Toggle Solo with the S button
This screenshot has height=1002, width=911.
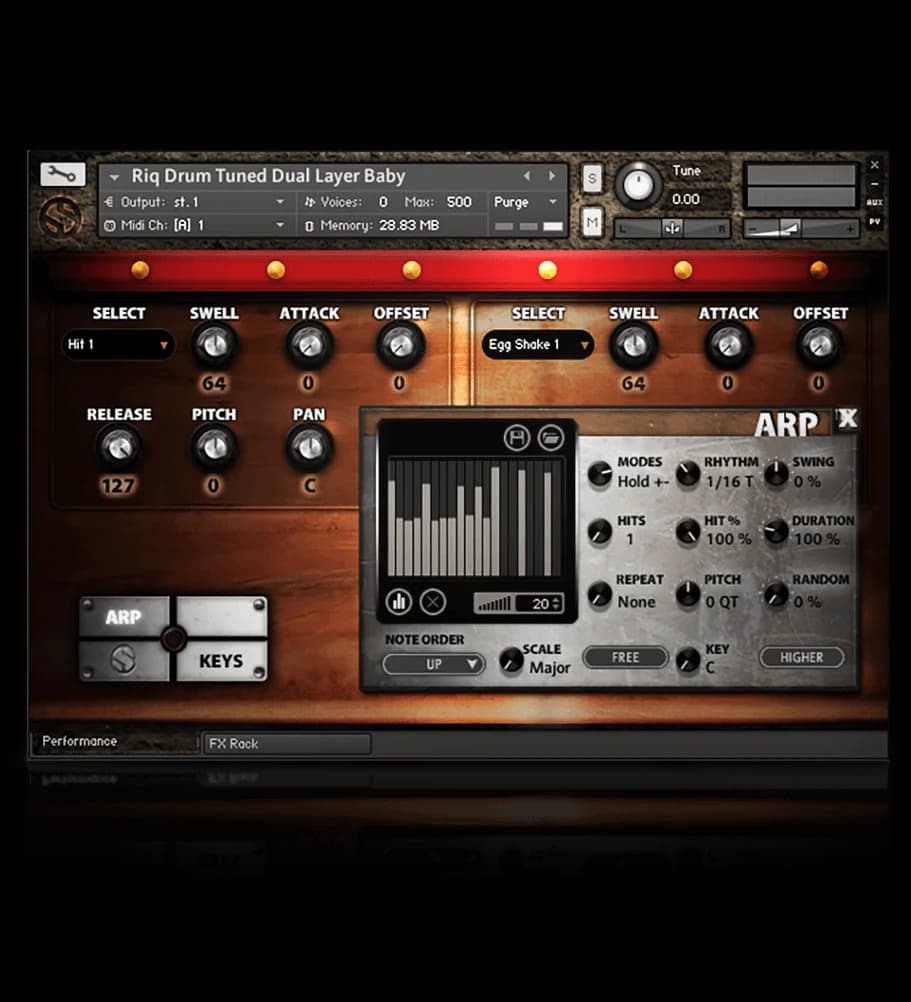[x=592, y=179]
